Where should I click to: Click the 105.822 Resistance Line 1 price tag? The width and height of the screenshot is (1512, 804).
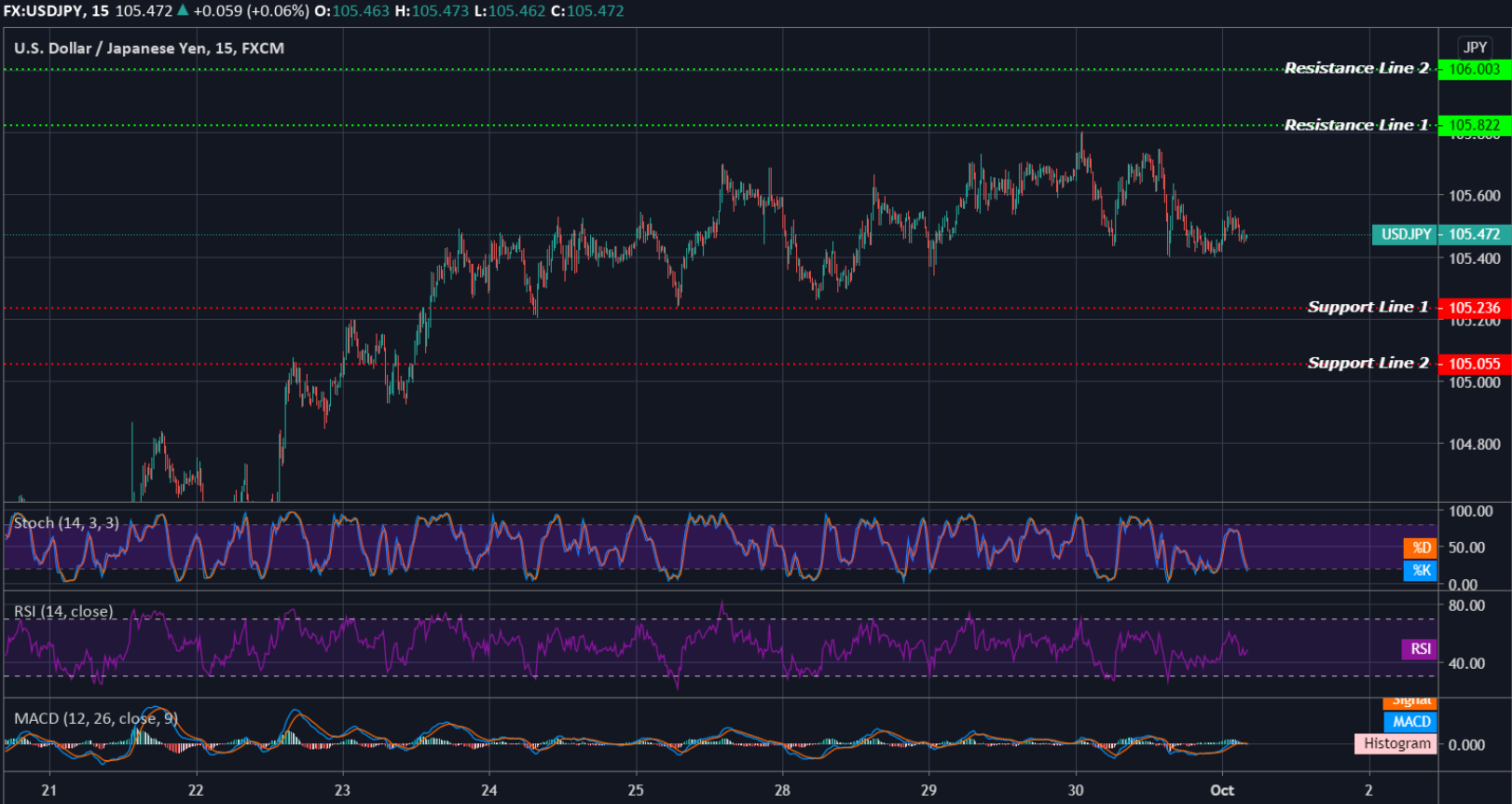1475,125
